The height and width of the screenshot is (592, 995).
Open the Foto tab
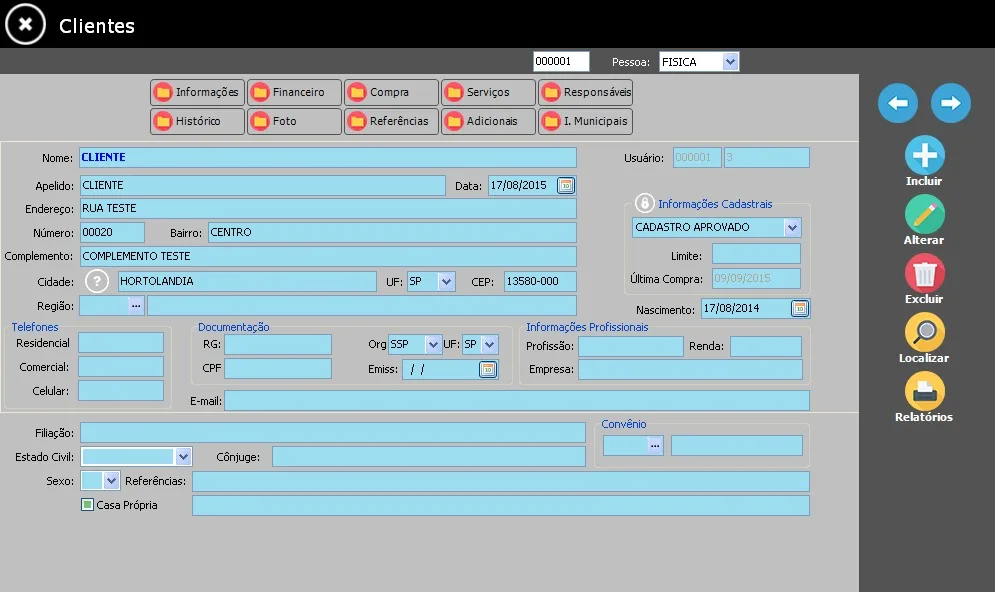[x=294, y=121]
